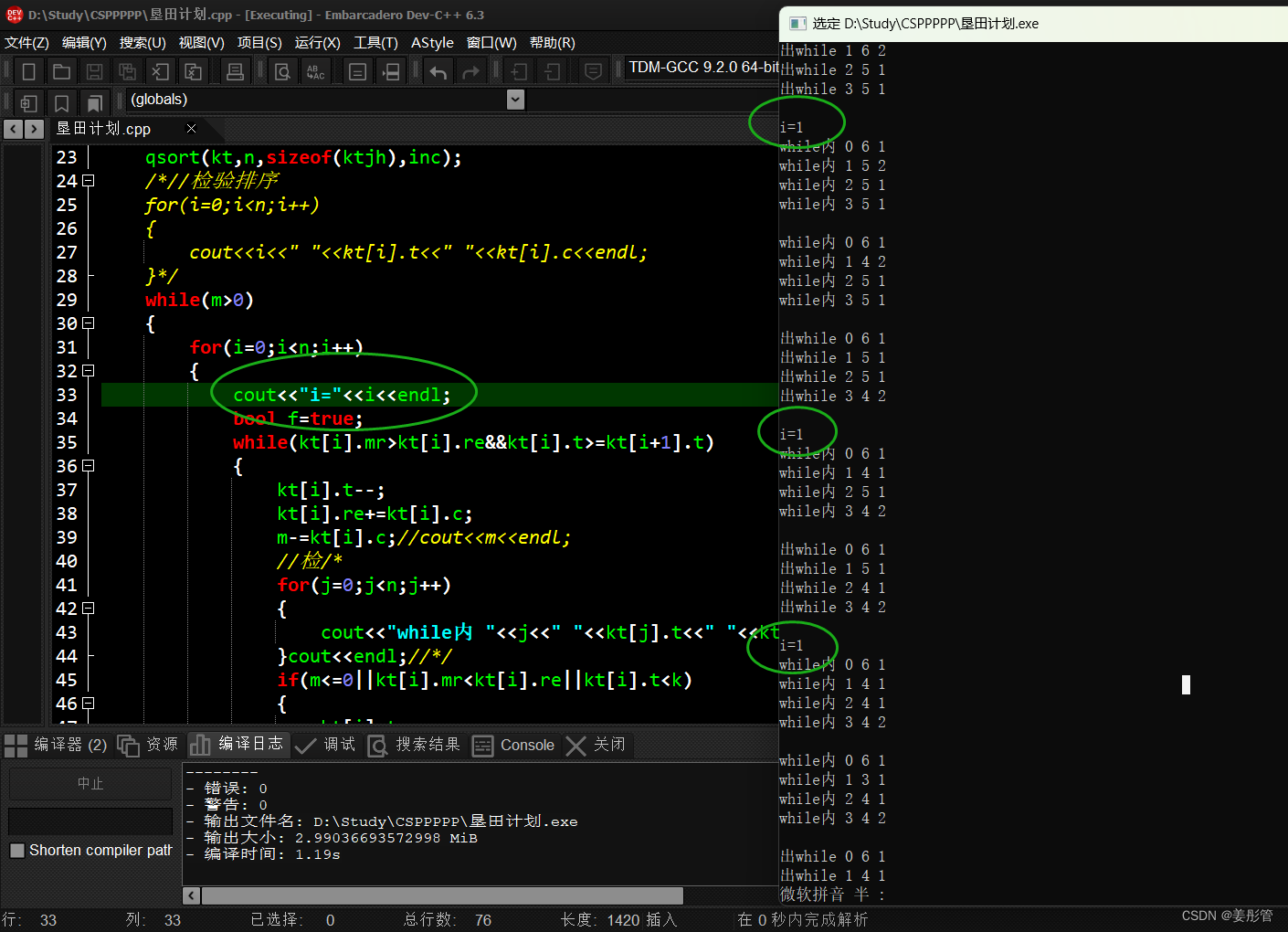Click the Save All toolbar icon

(x=127, y=71)
